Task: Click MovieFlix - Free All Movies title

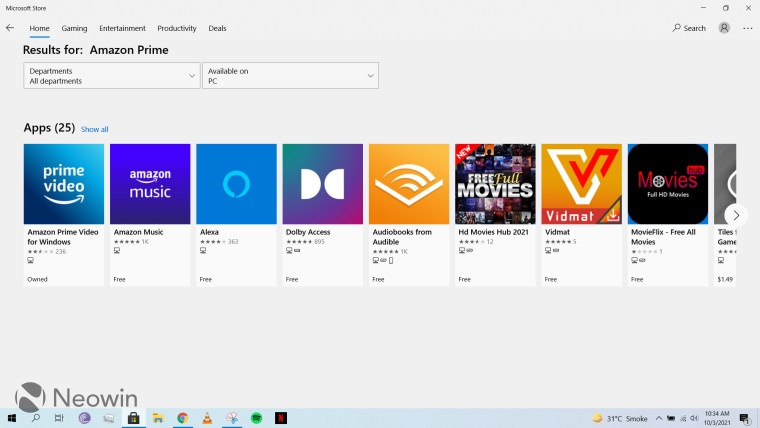Action: pos(663,237)
